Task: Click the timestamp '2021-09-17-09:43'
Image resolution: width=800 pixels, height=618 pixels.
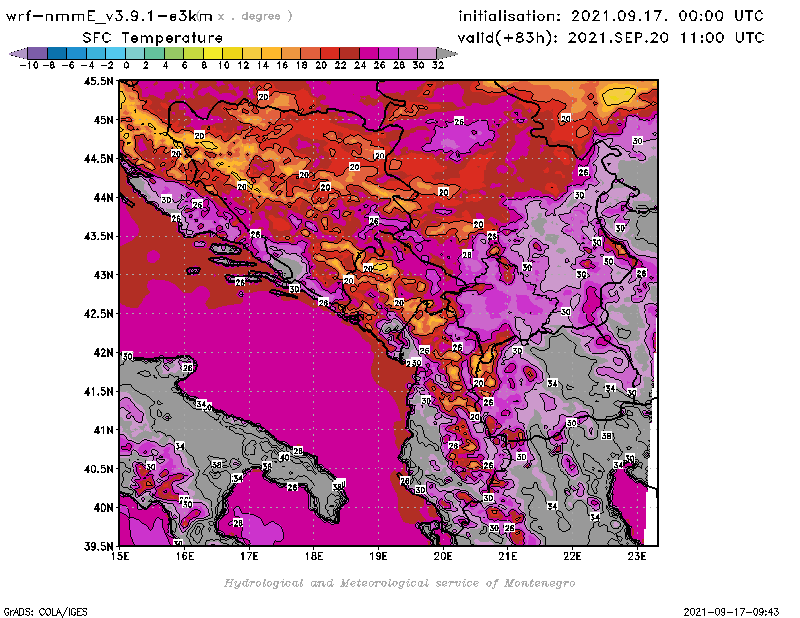Action: pyautogui.click(x=731, y=612)
